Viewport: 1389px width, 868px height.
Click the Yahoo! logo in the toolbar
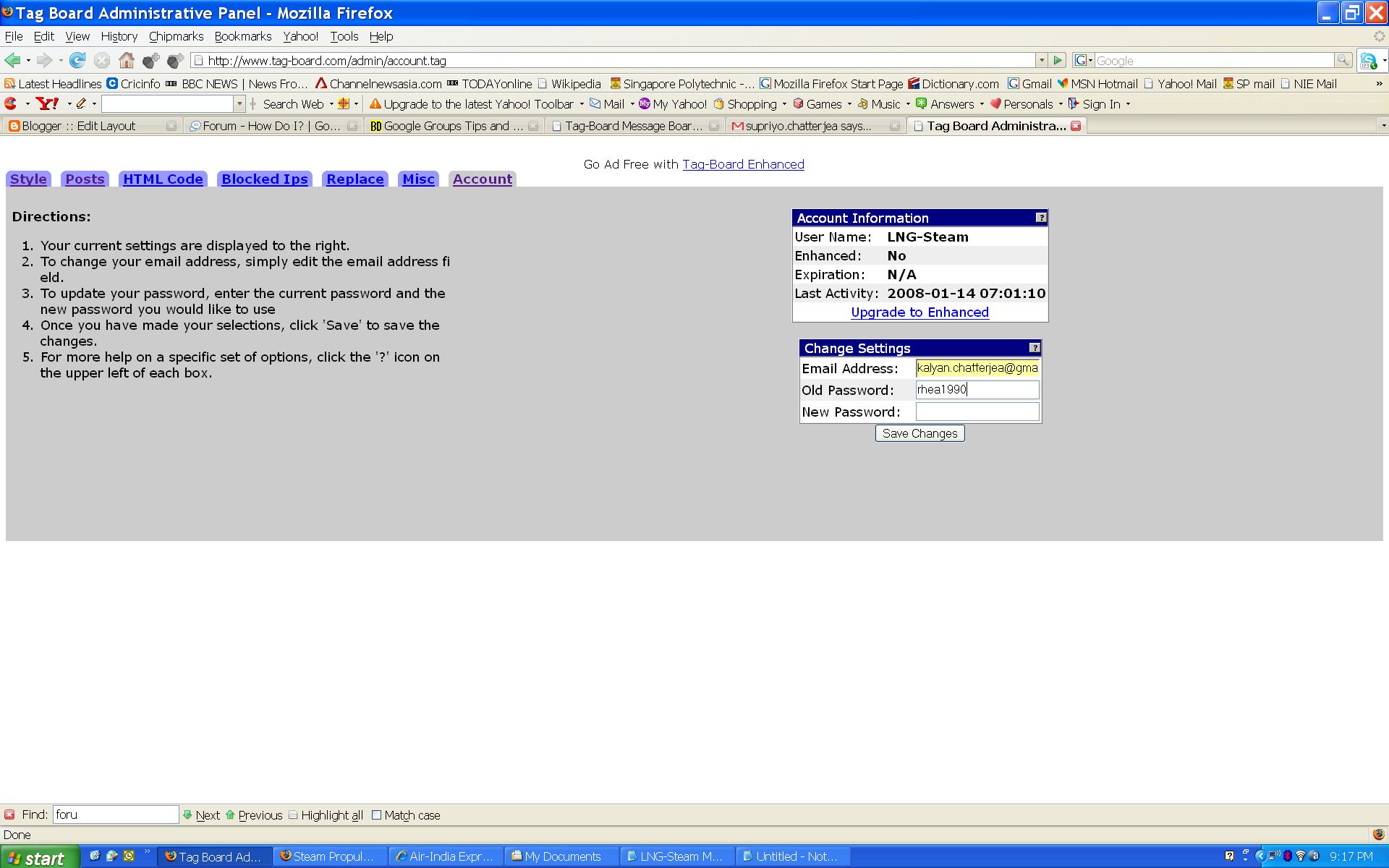47,104
